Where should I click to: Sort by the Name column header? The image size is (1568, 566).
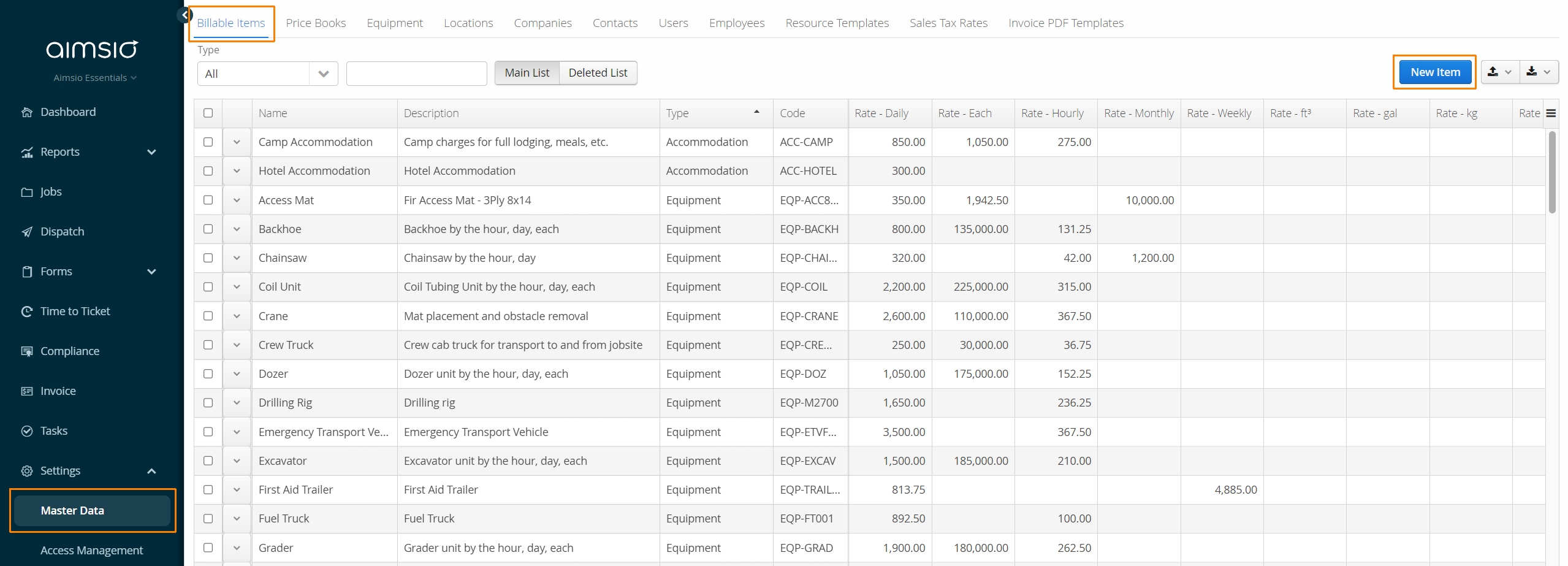point(325,113)
